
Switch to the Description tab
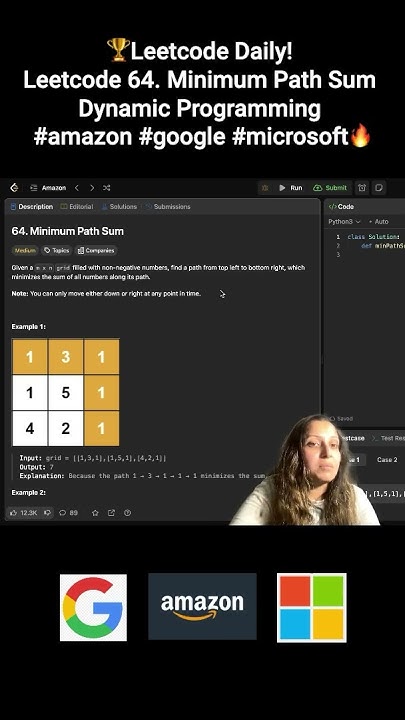31,207
